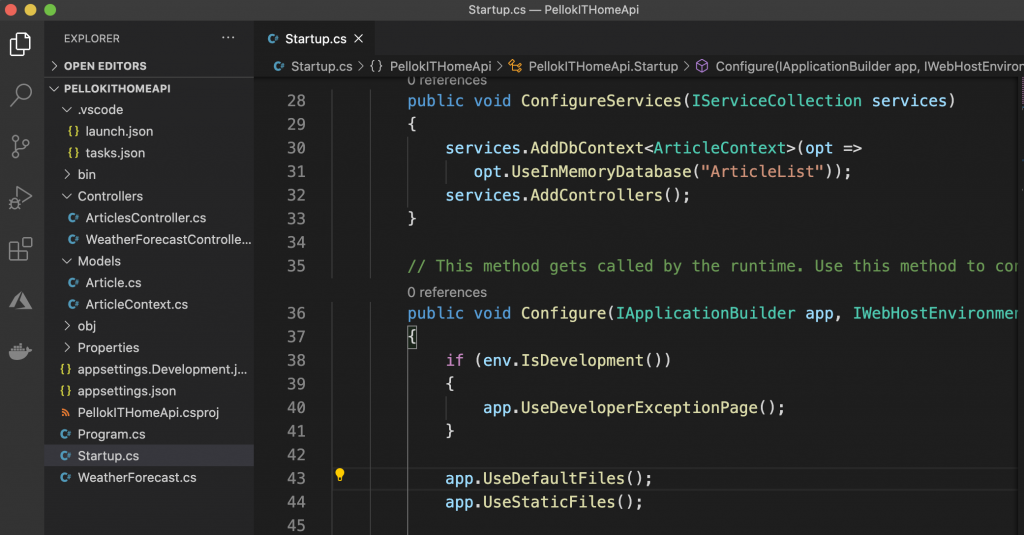Open the Search view in activity bar
The height and width of the screenshot is (535, 1024).
click(20, 95)
